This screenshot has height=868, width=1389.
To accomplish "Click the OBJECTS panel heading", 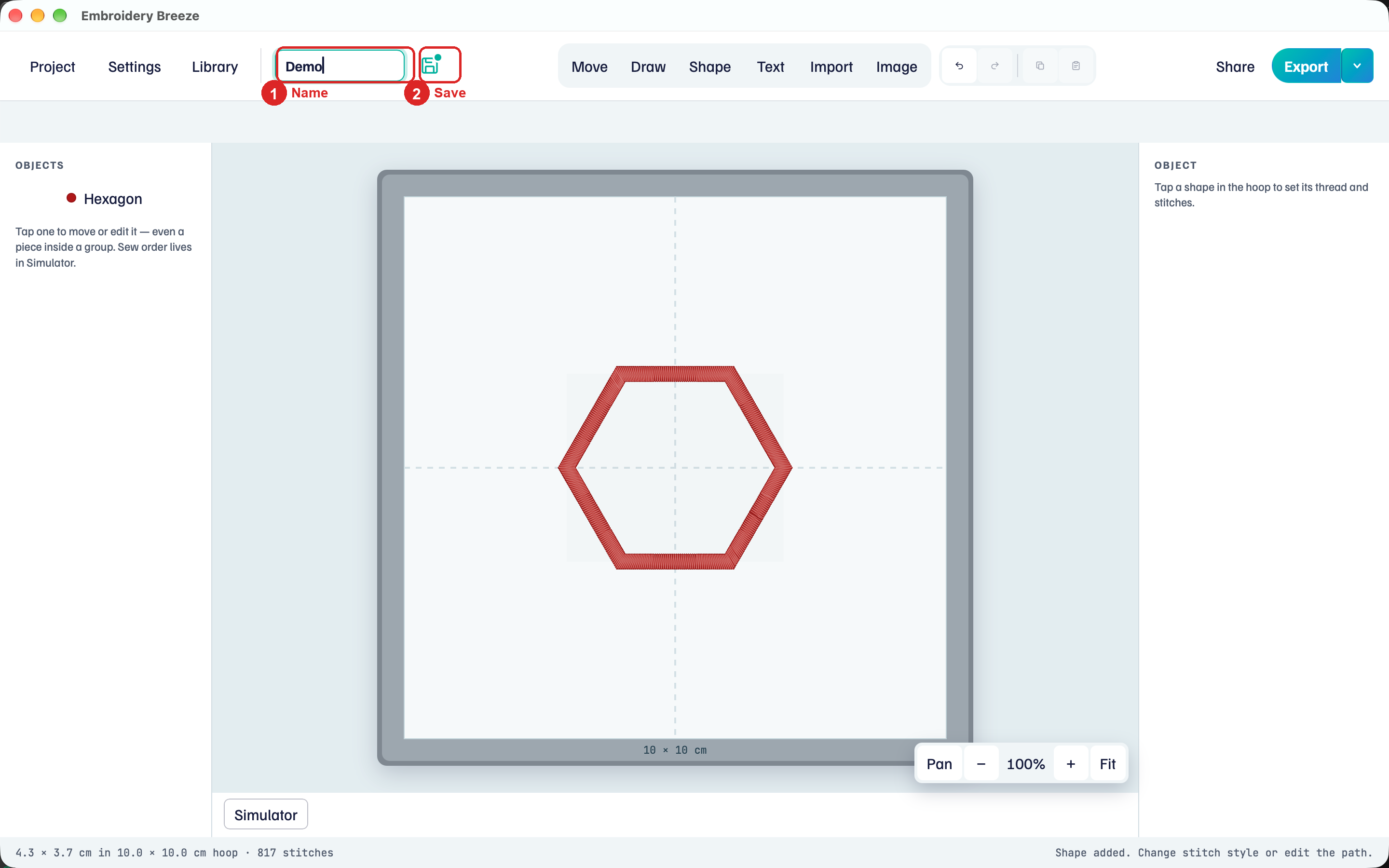I will (40, 165).
